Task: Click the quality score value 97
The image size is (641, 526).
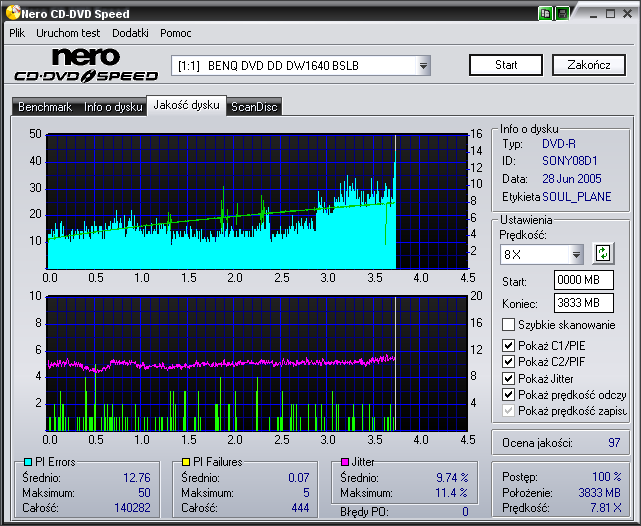Action: point(614,443)
